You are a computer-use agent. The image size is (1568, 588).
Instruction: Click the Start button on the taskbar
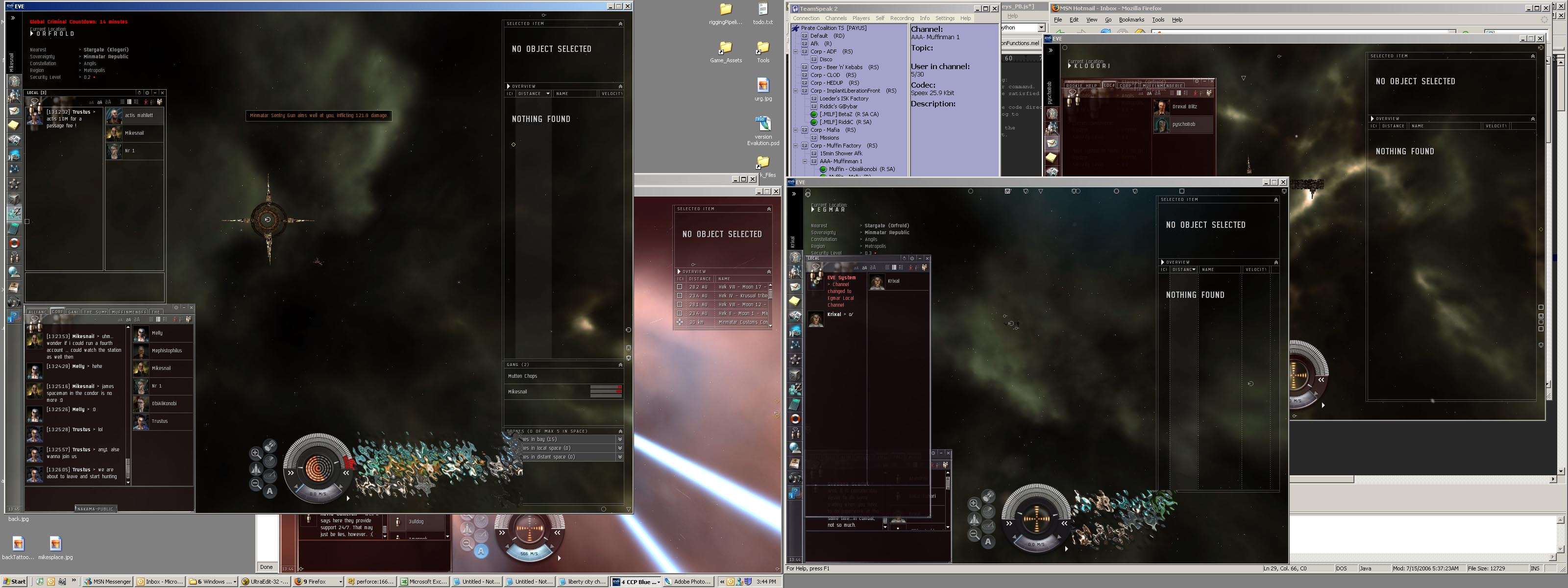click(14, 581)
